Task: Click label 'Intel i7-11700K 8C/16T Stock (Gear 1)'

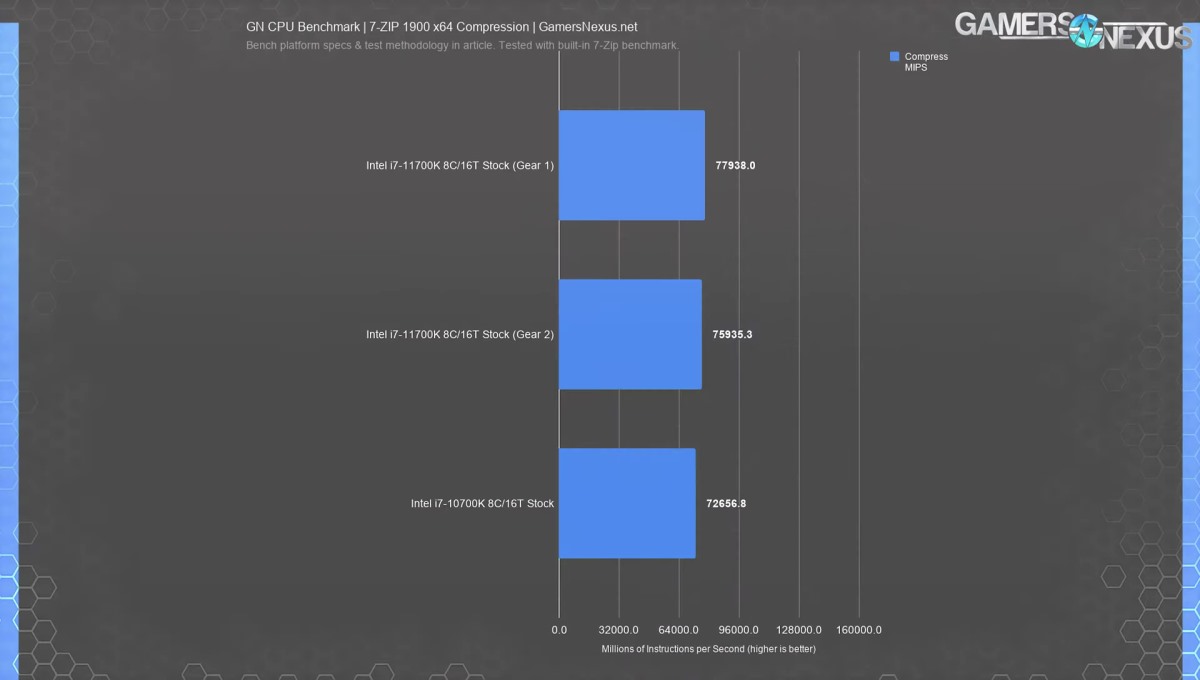Action: 460,166
